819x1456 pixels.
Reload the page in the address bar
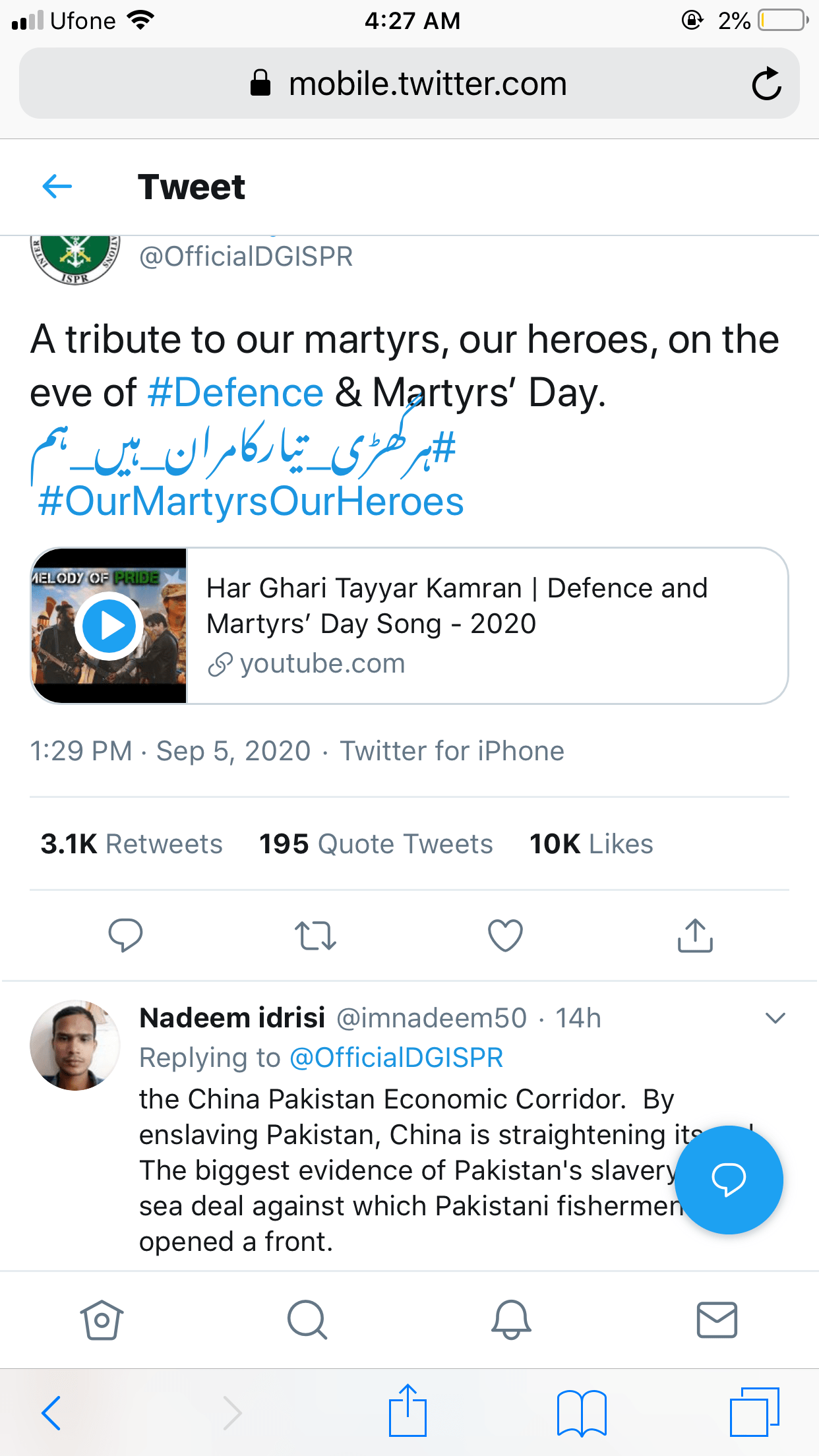tap(766, 84)
